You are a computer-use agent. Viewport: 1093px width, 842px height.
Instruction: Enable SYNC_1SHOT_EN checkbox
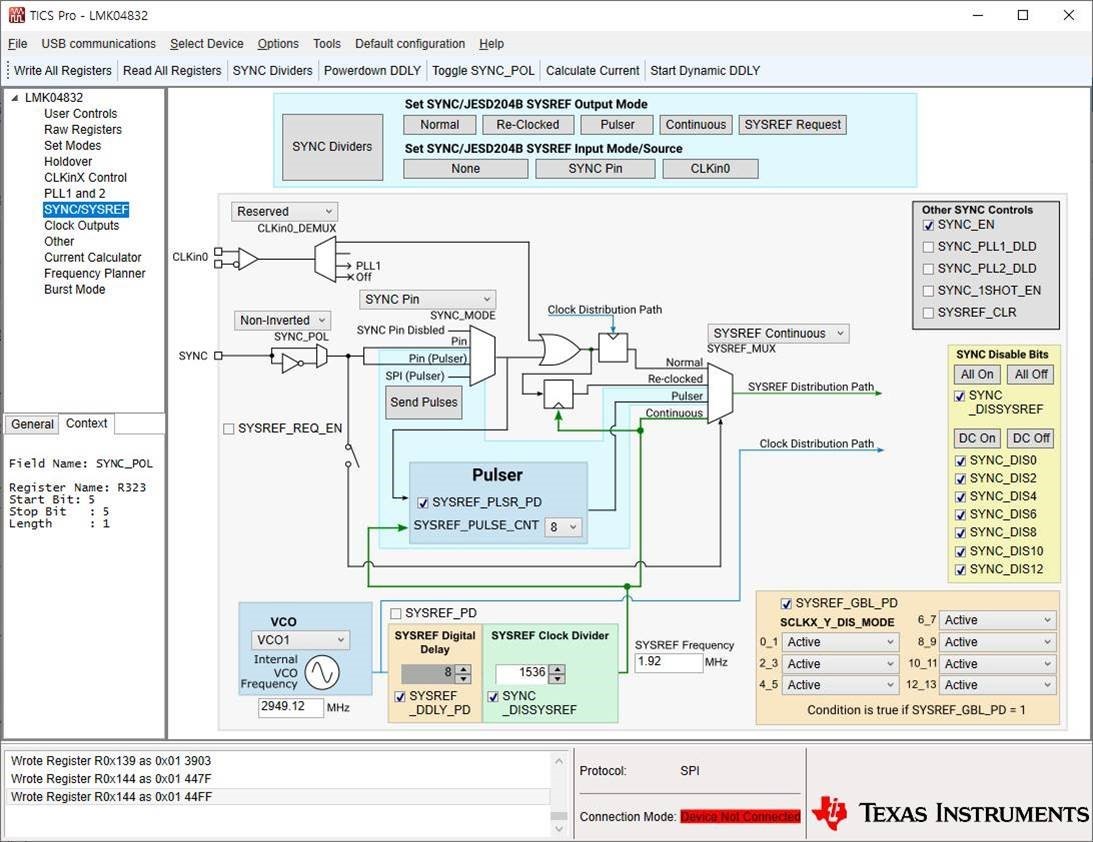click(x=928, y=291)
